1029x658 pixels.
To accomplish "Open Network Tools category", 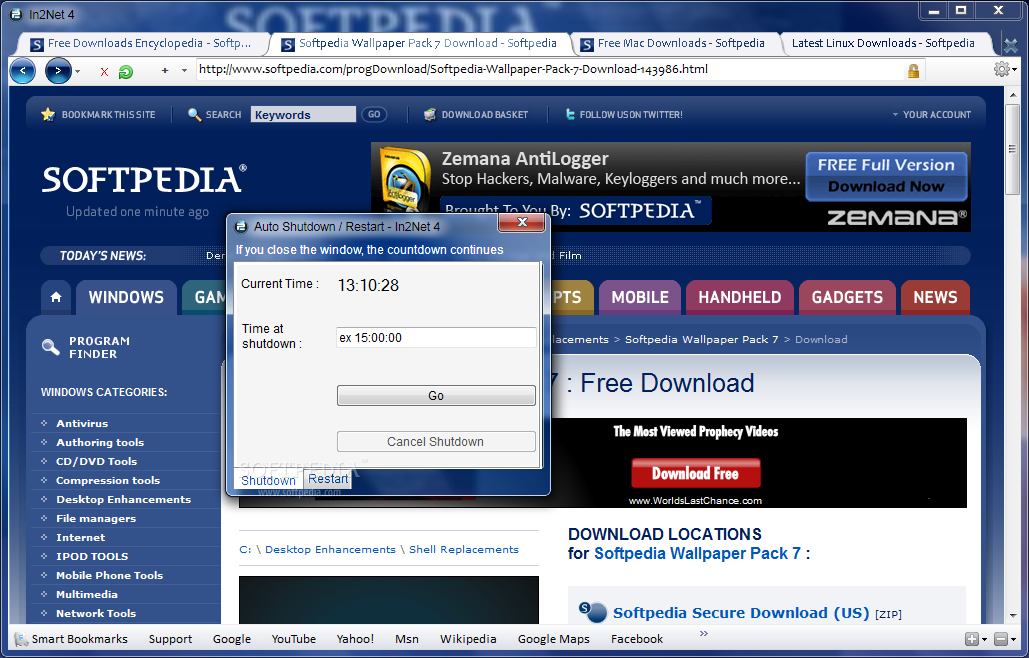I will (96, 614).
